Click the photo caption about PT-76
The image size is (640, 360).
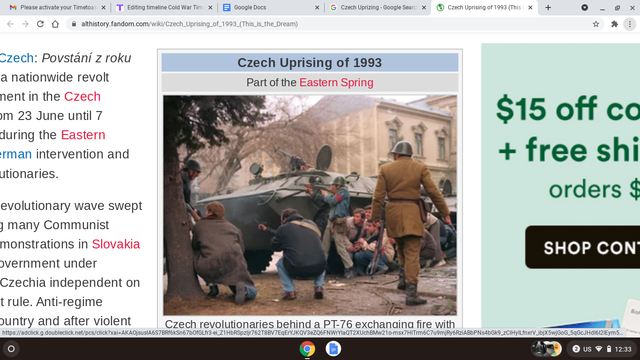pos(310,324)
